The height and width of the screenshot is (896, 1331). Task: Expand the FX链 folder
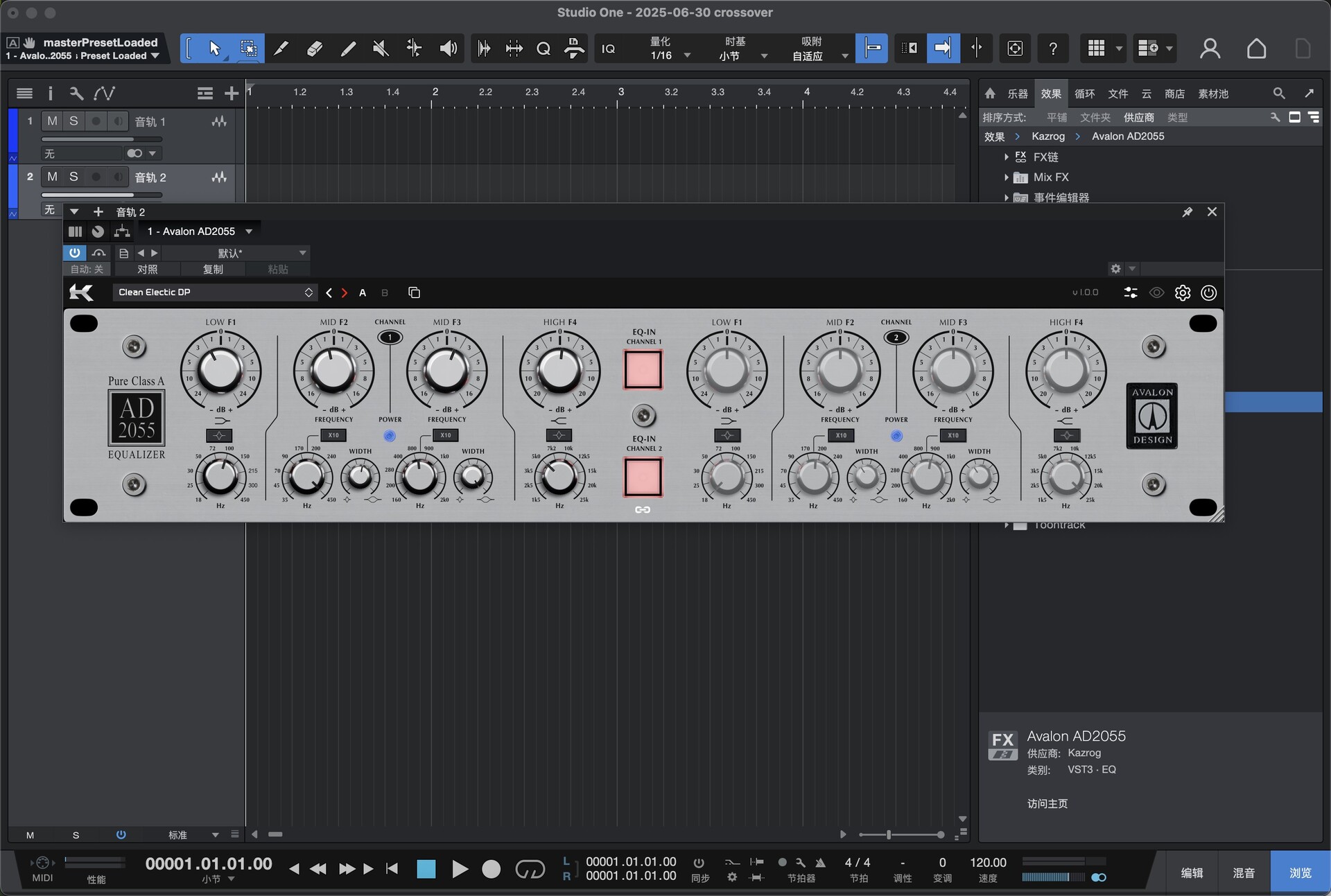click(1006, 157)
